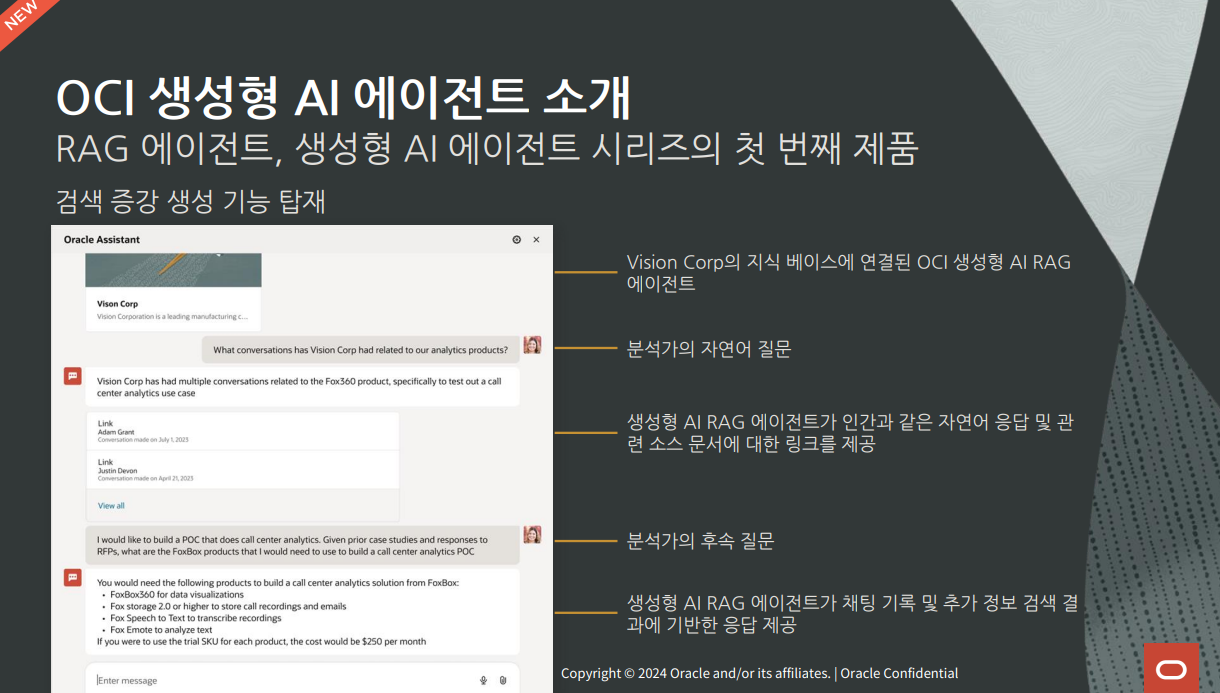Click user avatar next to POC question
Image resolution: width=1220 pixels, height=693 pixels.
[x=532, y=535]
